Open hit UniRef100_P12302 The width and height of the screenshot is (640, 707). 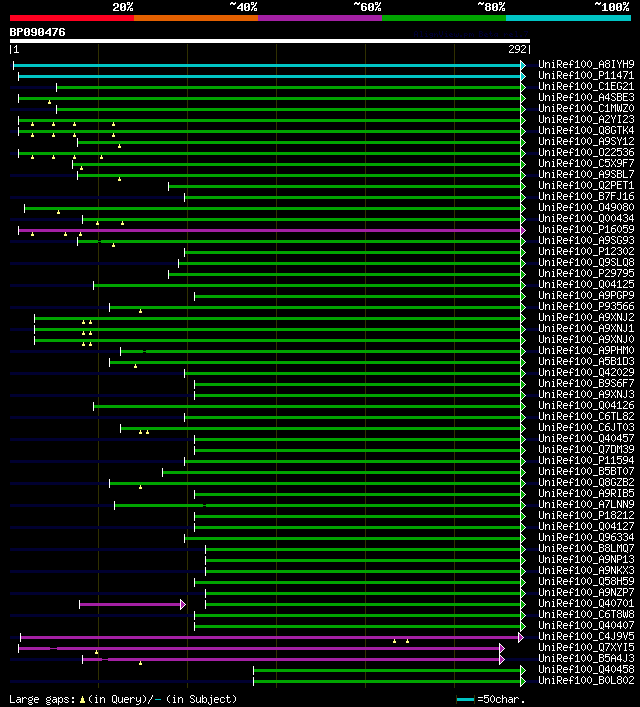click(x=586, y=252)
